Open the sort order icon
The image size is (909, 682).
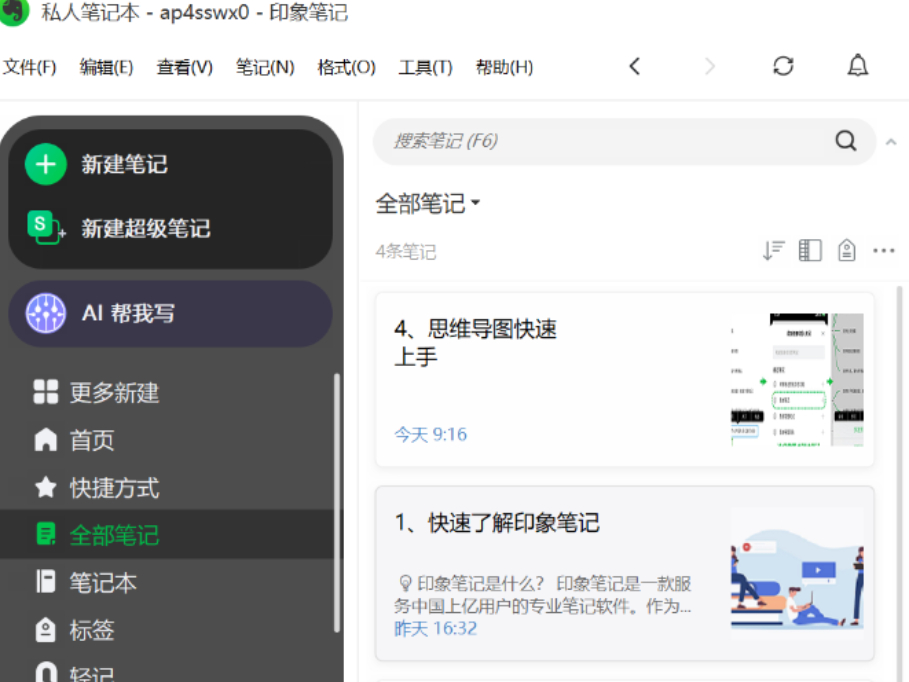tap(773, 251)
